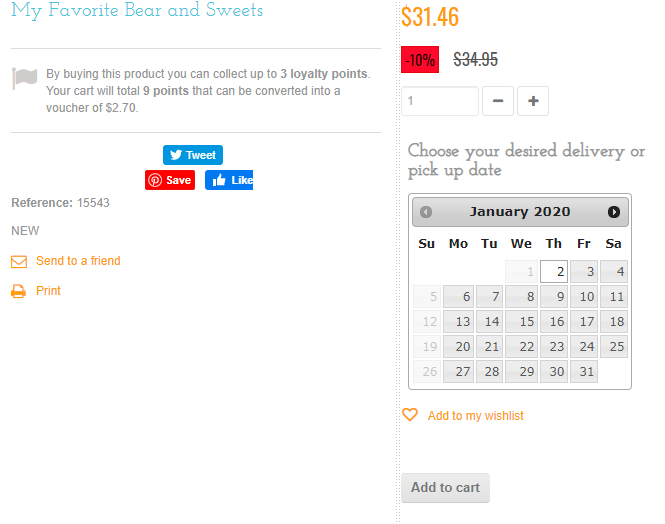Click the Tweet share button
The width and height of the screenshot is (665, 524).
coord(192,155)
